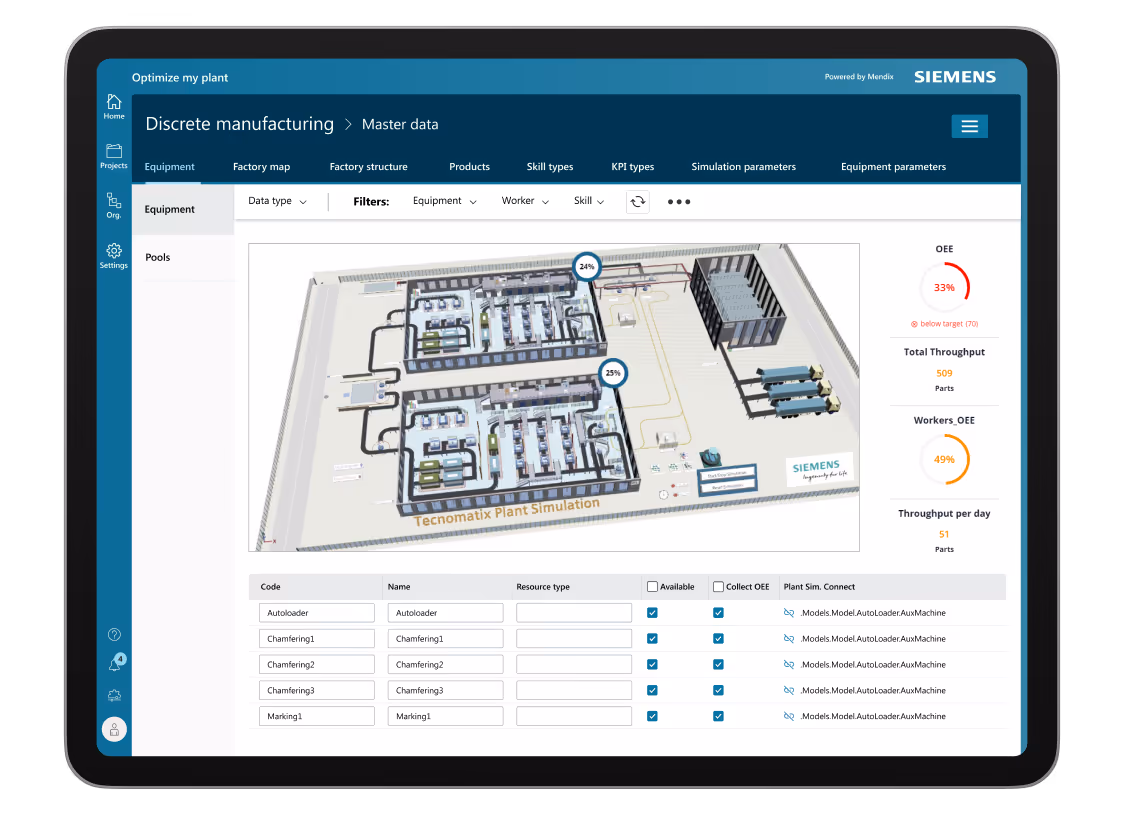Toggle the Available header checkbox
The height and width of the screenshot is (816, 1122).
[x=652, y=587]
